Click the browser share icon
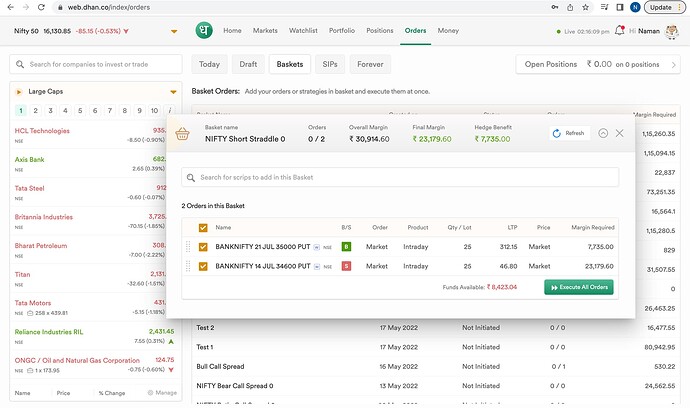 coord(570,7)
